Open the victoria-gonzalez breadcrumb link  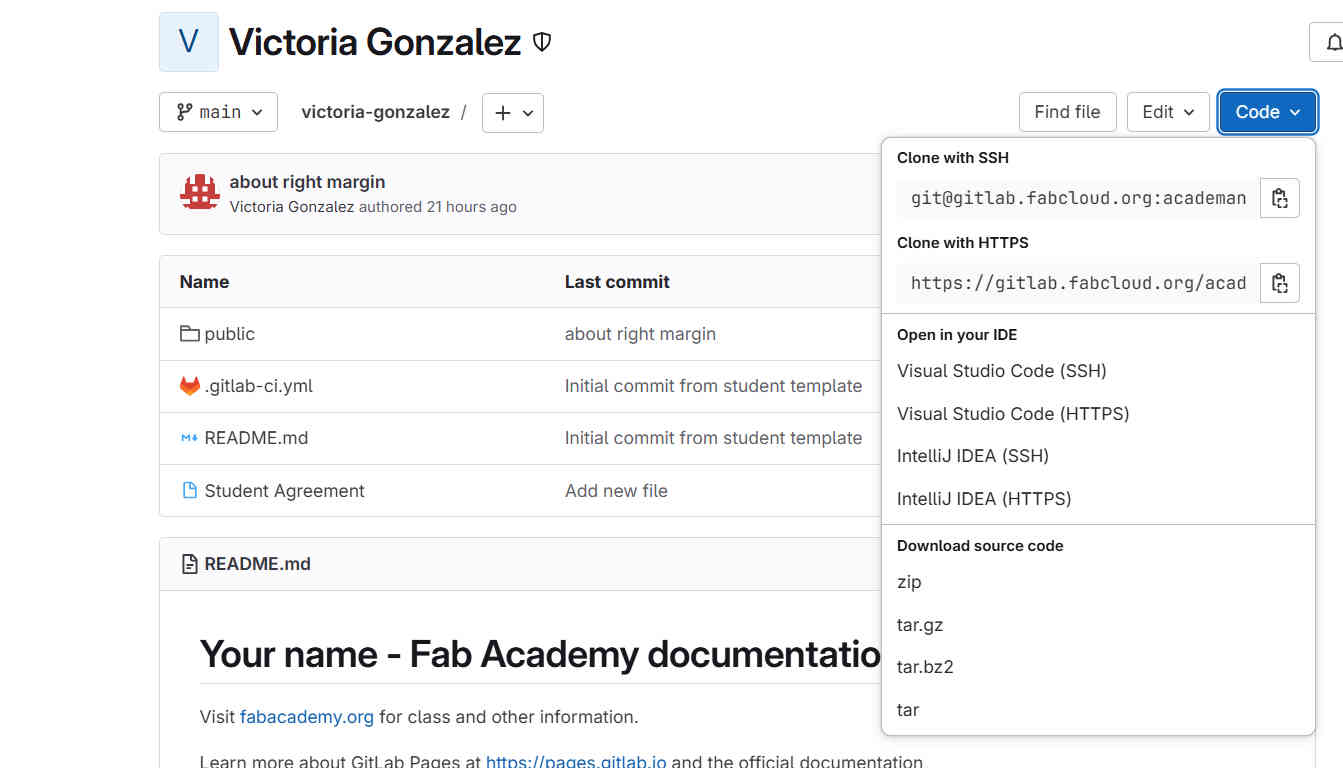point(375,112)
